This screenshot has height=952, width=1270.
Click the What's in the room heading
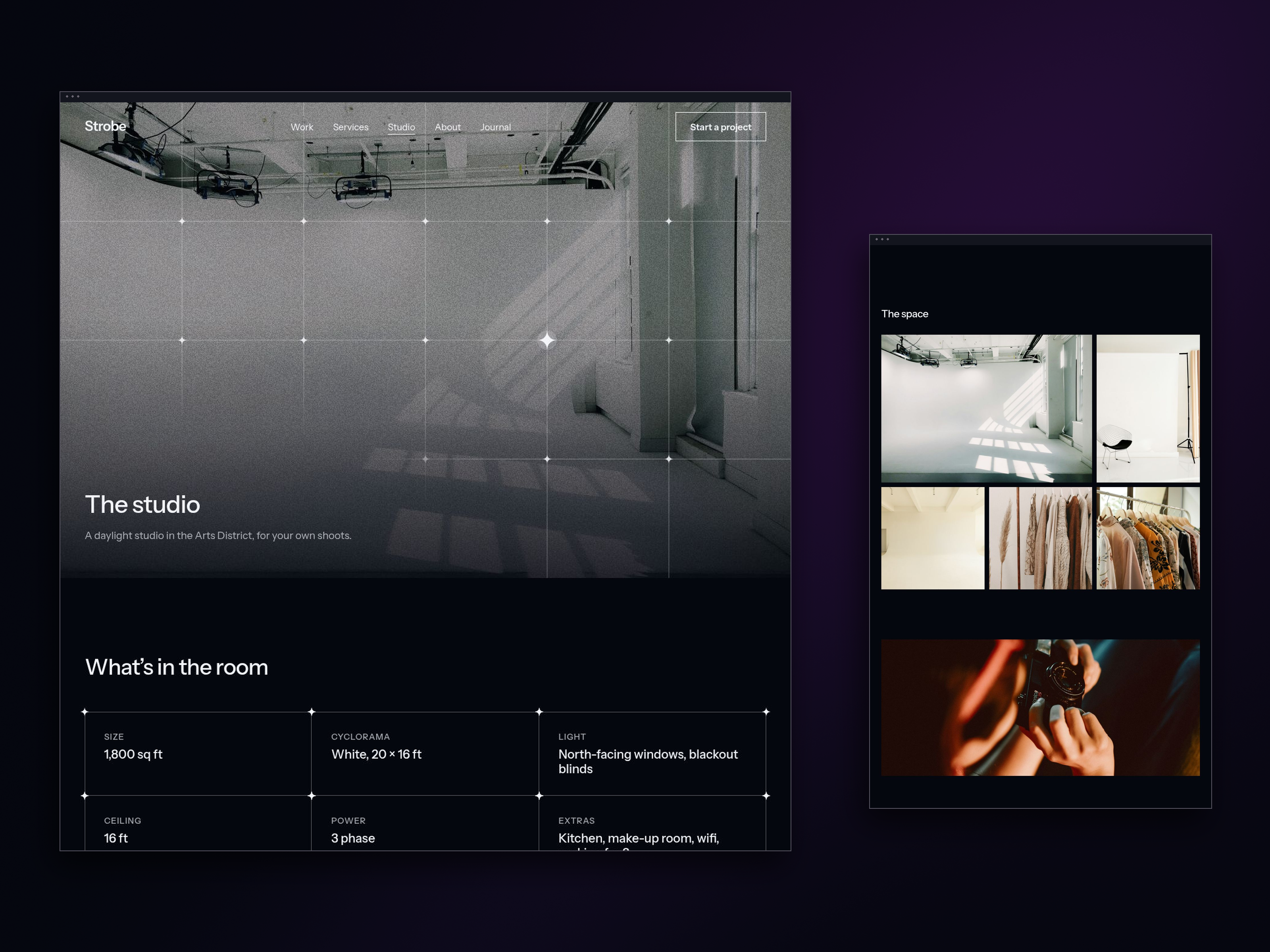pyautogui.click(x=177, y=667)
